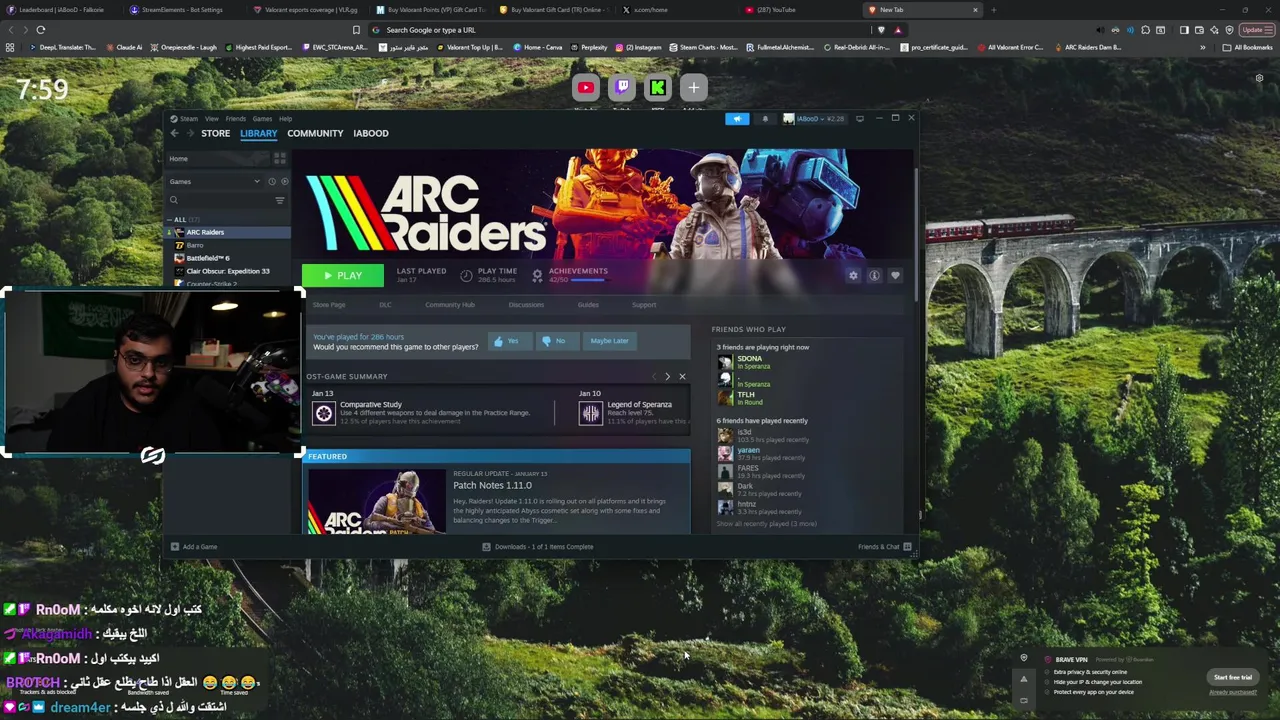Switch Steam to Big Picture mode
The width and height of the screenshot is (1280, 720).
click(860, 119)
